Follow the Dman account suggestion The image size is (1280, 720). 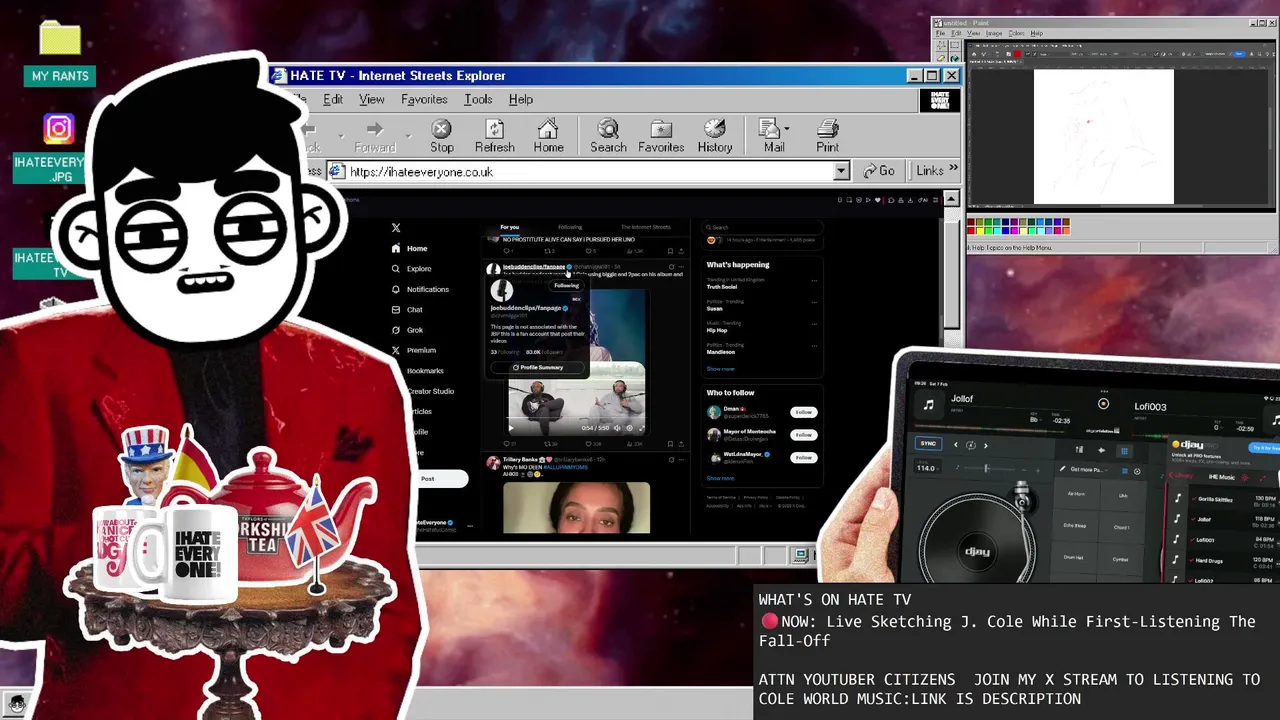point(803,412)
